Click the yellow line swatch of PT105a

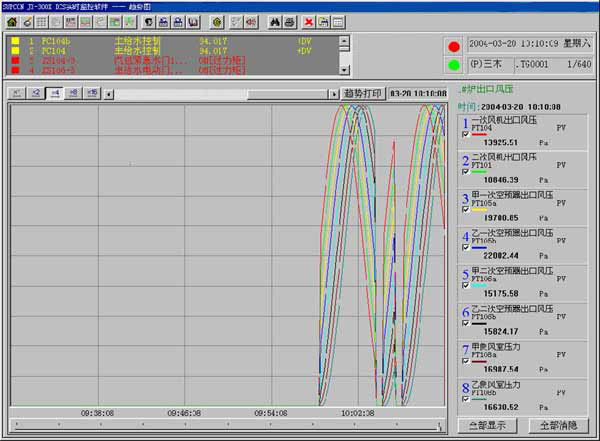pyautogui.click(x=479, y=210)
